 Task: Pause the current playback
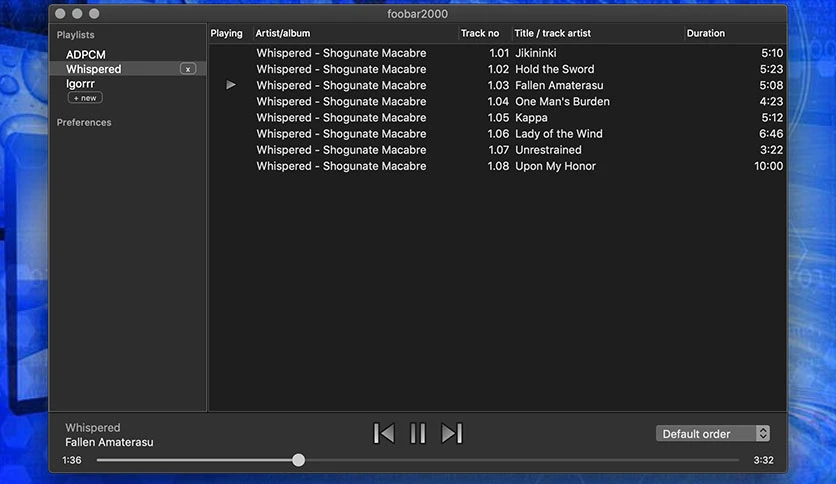coord(417,433)
